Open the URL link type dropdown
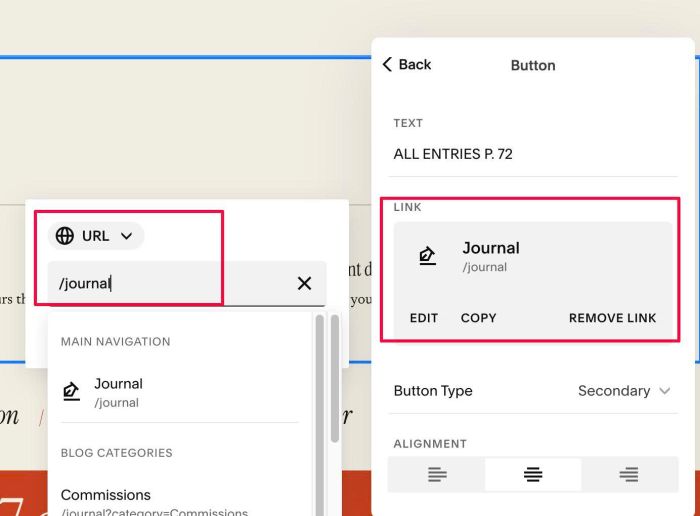The image size is (700, 516). pyautogui.click(x=96, y=236)
